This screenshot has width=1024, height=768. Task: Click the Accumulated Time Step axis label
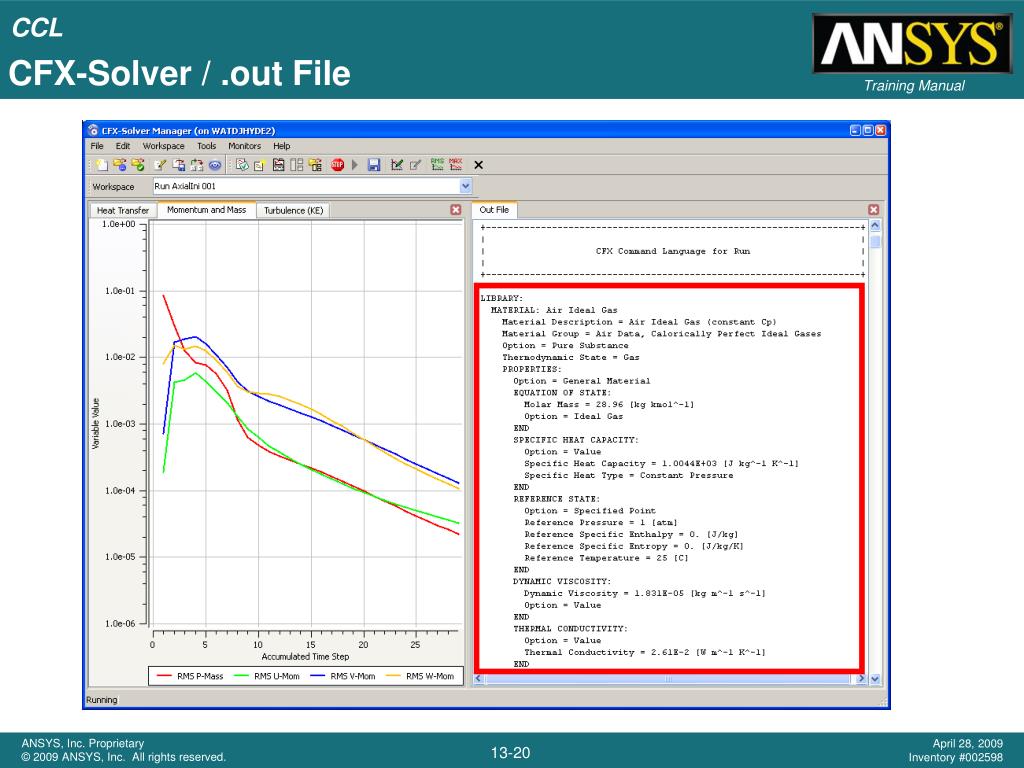(305, 656)
